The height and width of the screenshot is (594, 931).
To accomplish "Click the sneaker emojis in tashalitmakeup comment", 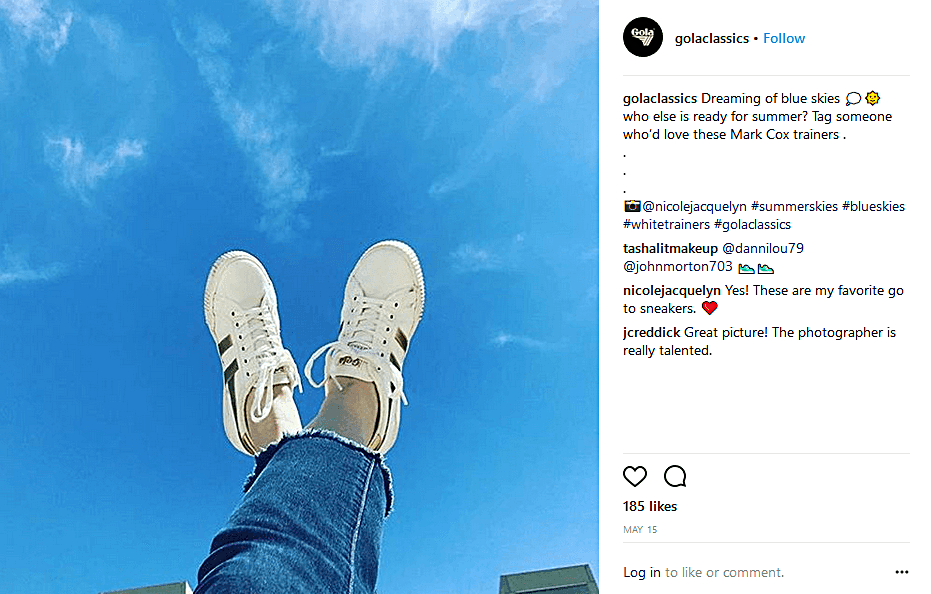I will [x=756, y=268].
